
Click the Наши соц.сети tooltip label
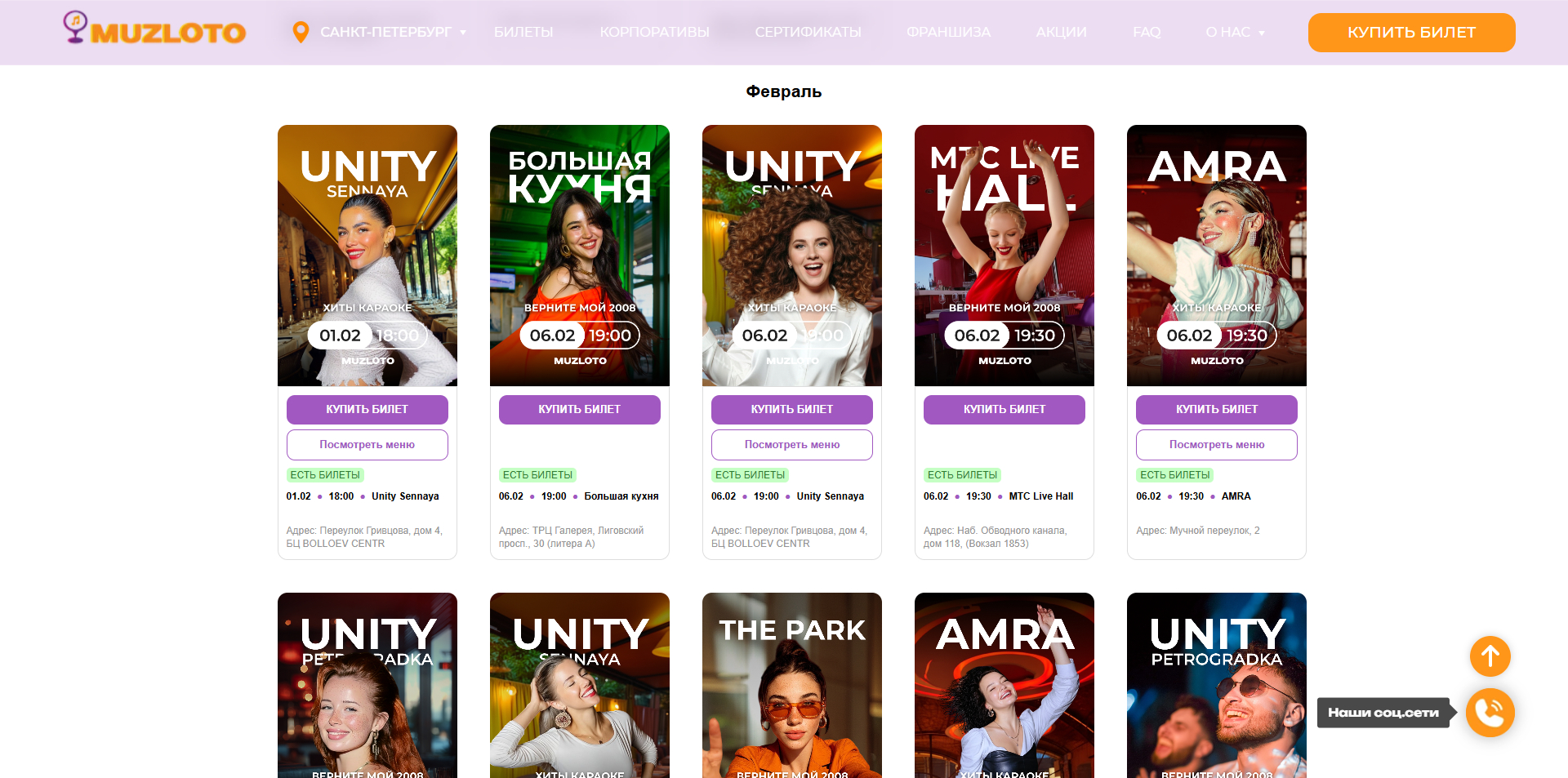coord(1383,713)
